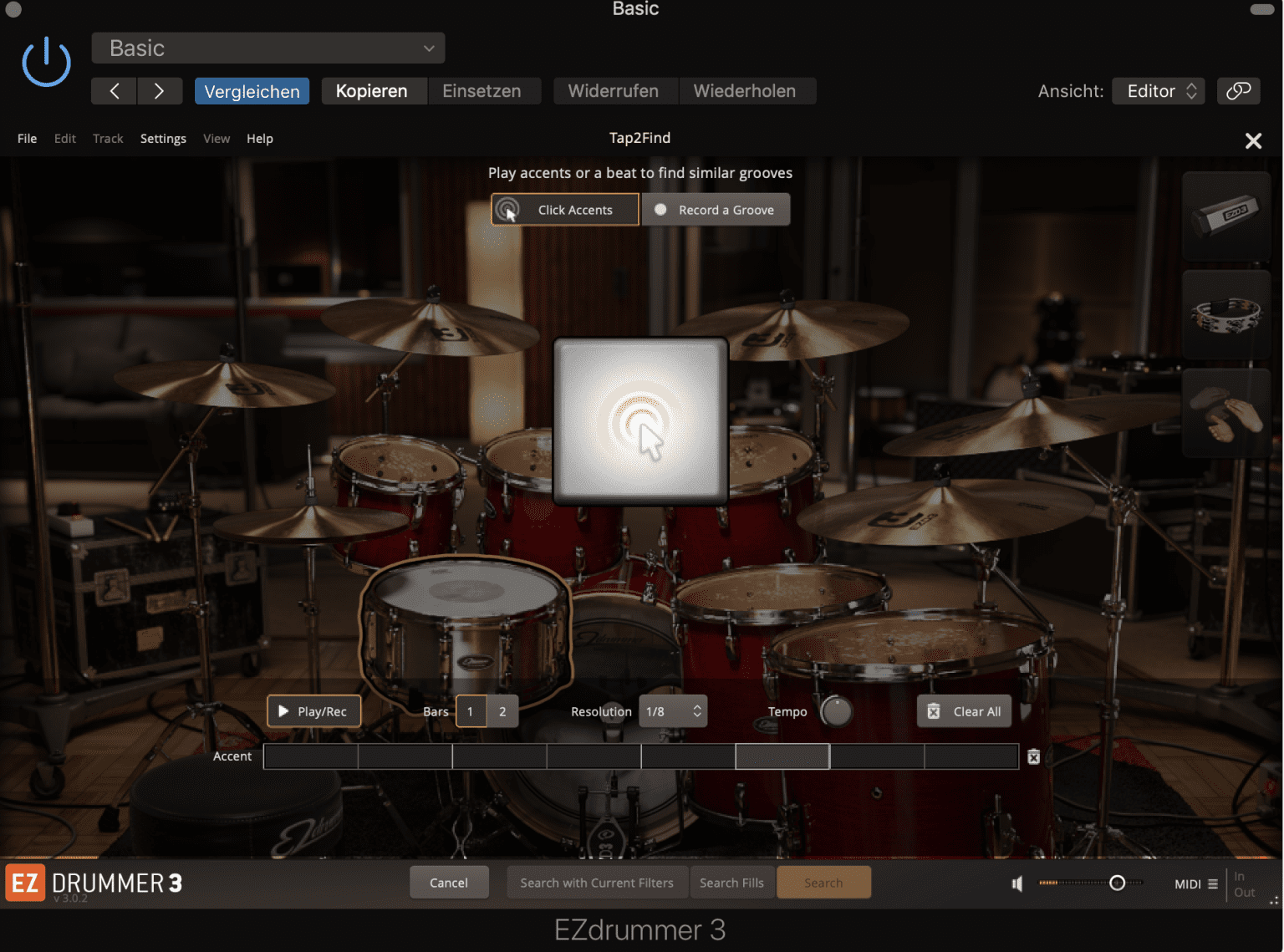Open the Resolution 1/8 dropdown
The width and height of the screenshot is (1284, 952).
(673, 711)
